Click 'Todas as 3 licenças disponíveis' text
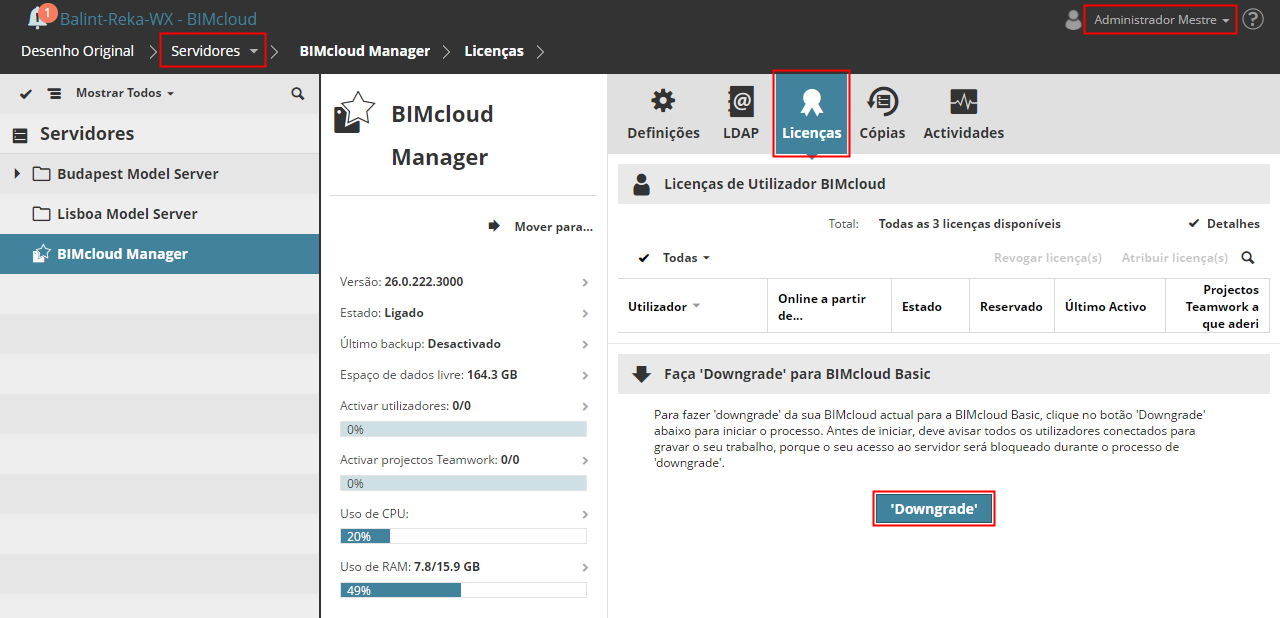Viewport: 1280px width, 618px height. 970,224
